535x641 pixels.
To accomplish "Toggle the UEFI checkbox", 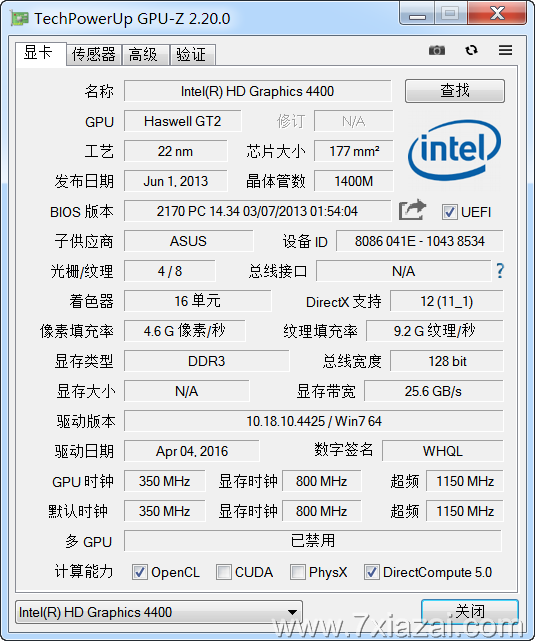I will 450,212.
